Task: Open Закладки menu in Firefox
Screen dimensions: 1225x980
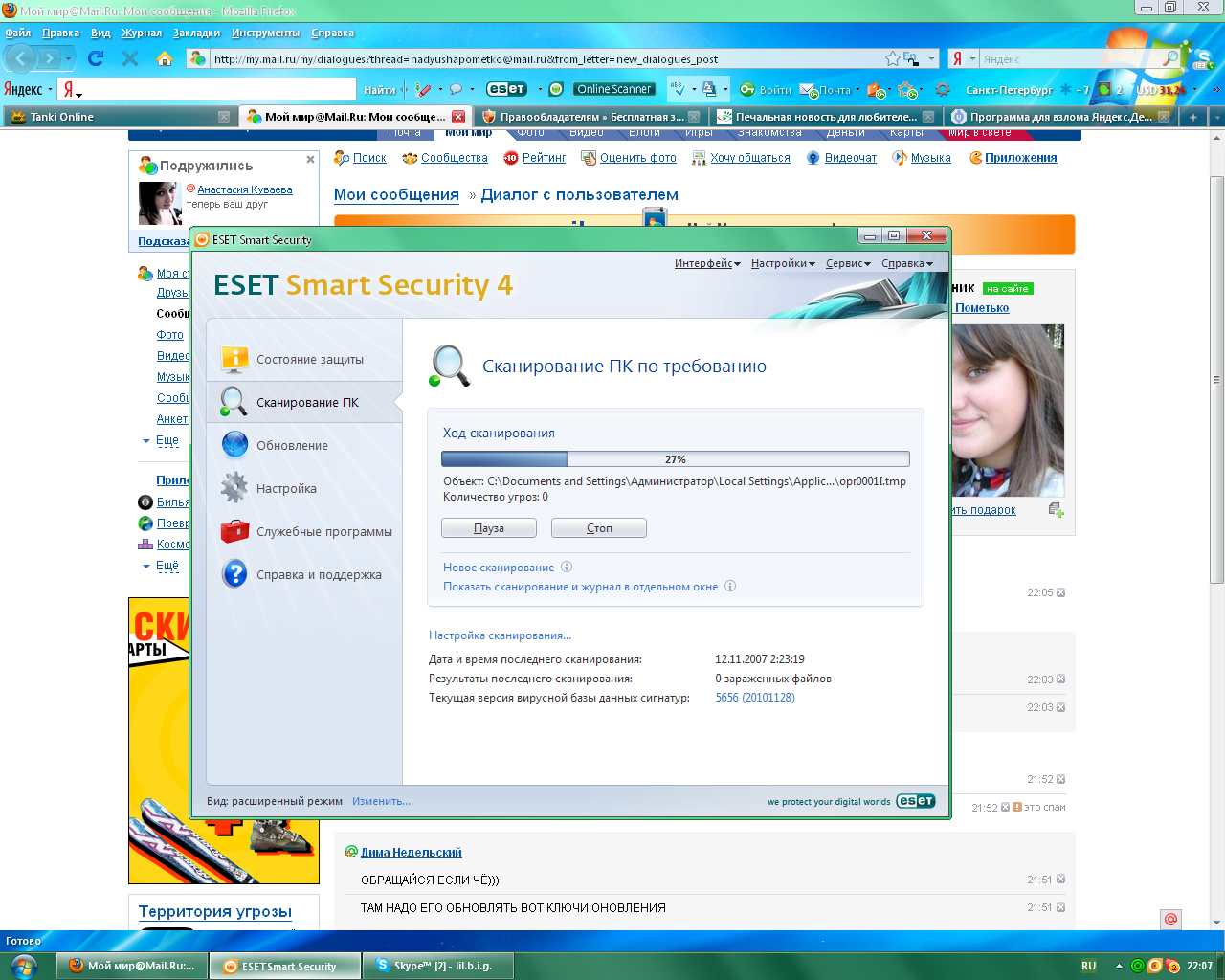Action: [196, 33]
